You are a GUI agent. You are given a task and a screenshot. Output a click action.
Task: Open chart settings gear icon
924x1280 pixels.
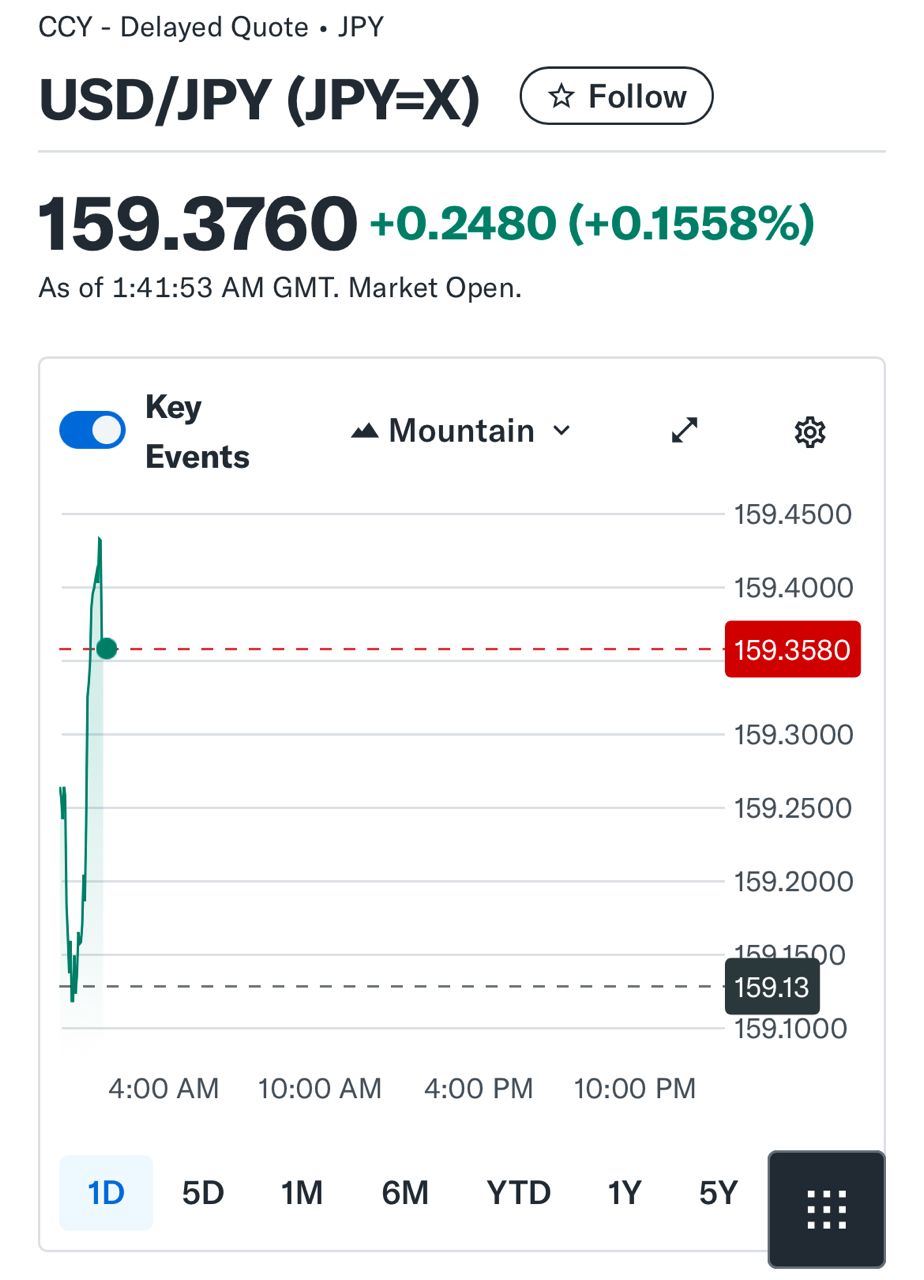tap(809, 432)
